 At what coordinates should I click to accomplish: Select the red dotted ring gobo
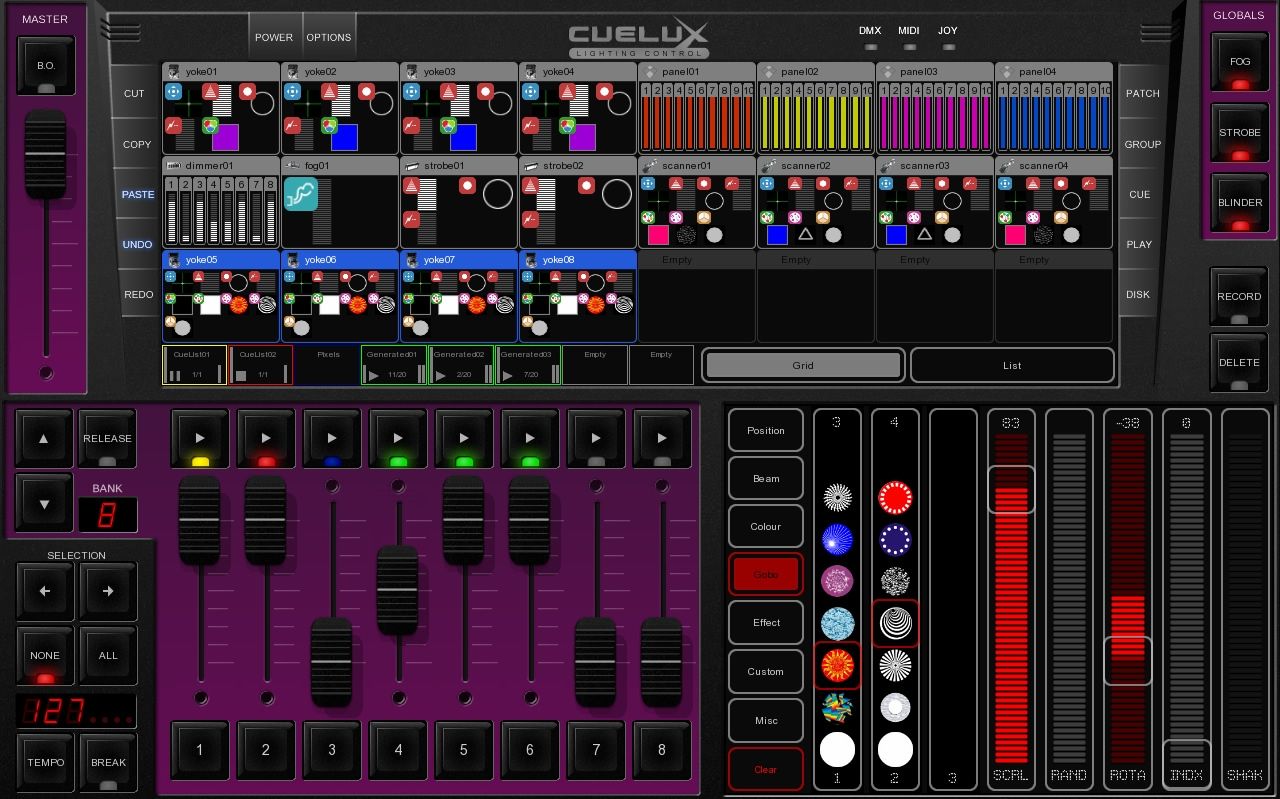[x=895, y=497]
